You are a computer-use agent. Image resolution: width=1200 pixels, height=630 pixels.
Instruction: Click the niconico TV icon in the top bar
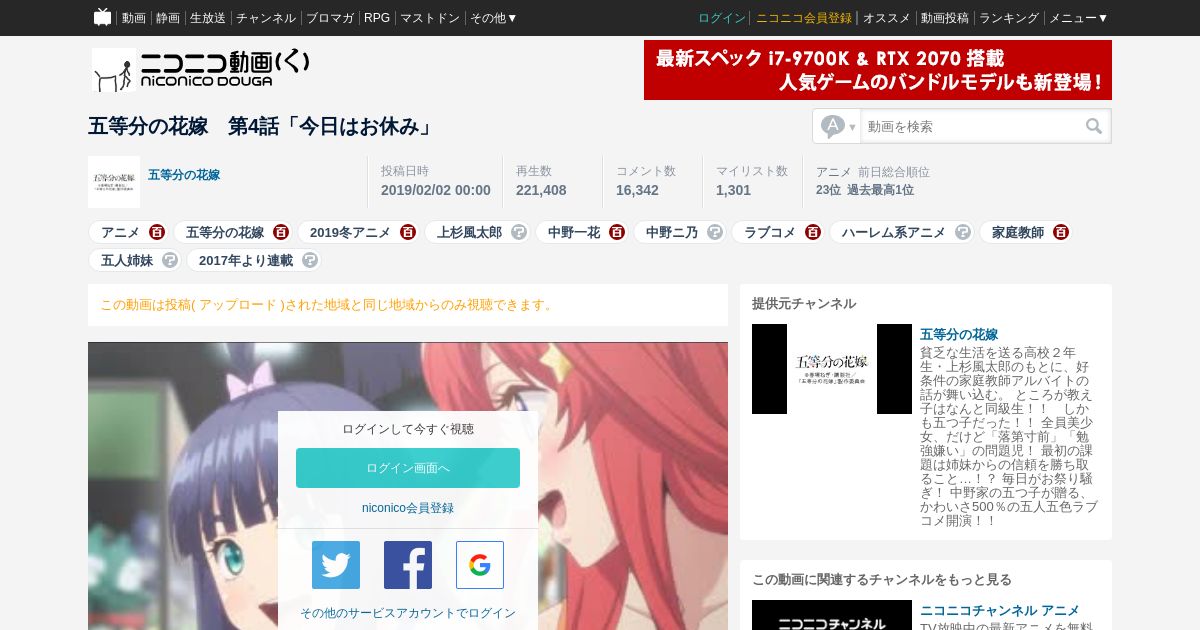click(x=102, y=17)
